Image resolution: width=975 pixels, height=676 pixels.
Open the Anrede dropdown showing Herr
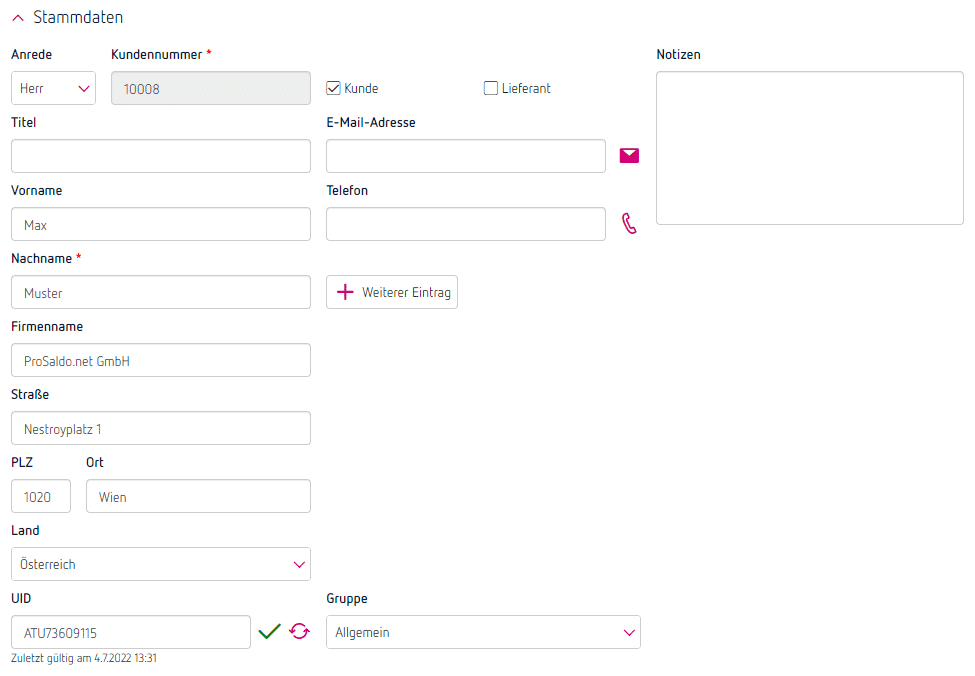53,88
